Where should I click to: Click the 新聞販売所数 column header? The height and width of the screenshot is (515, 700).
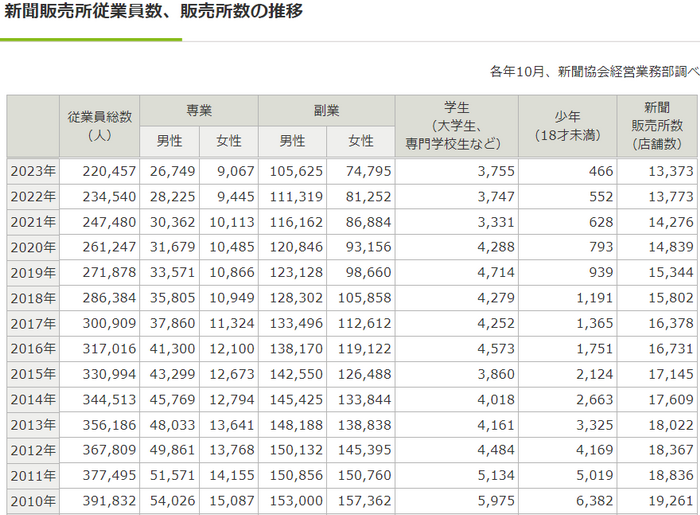[657, 125]
